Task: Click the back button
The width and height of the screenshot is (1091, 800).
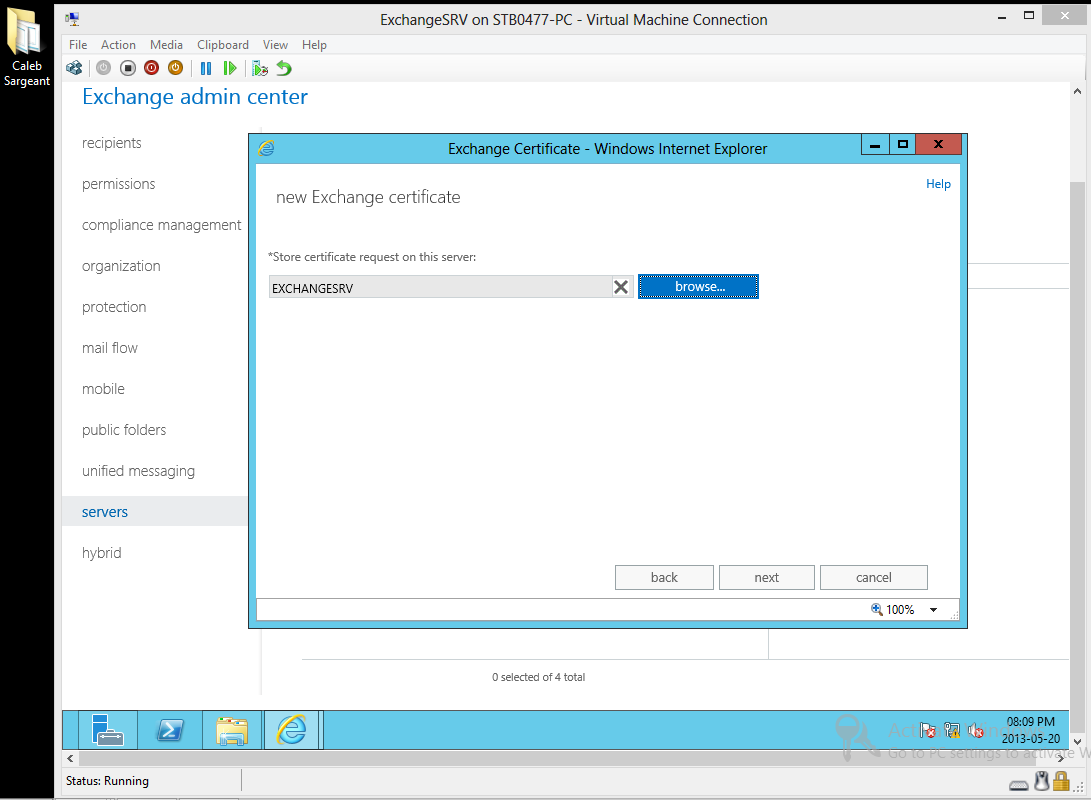Action: pyautogui.click(x=664, y=577)
